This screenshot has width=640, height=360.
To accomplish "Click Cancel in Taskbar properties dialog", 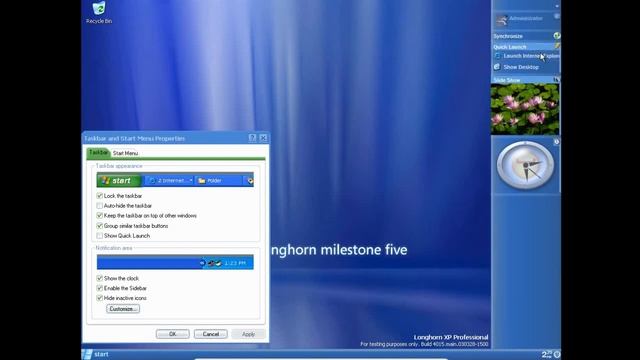I will click(211, 334).
